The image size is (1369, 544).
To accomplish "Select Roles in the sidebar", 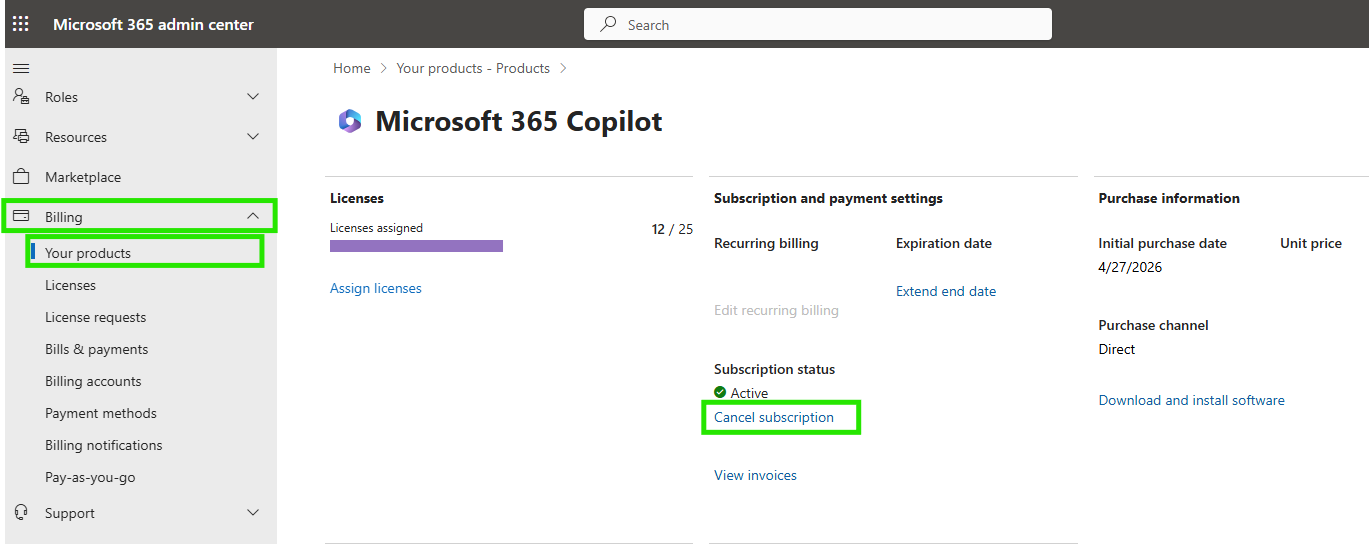I will click(x=61, y=97).
